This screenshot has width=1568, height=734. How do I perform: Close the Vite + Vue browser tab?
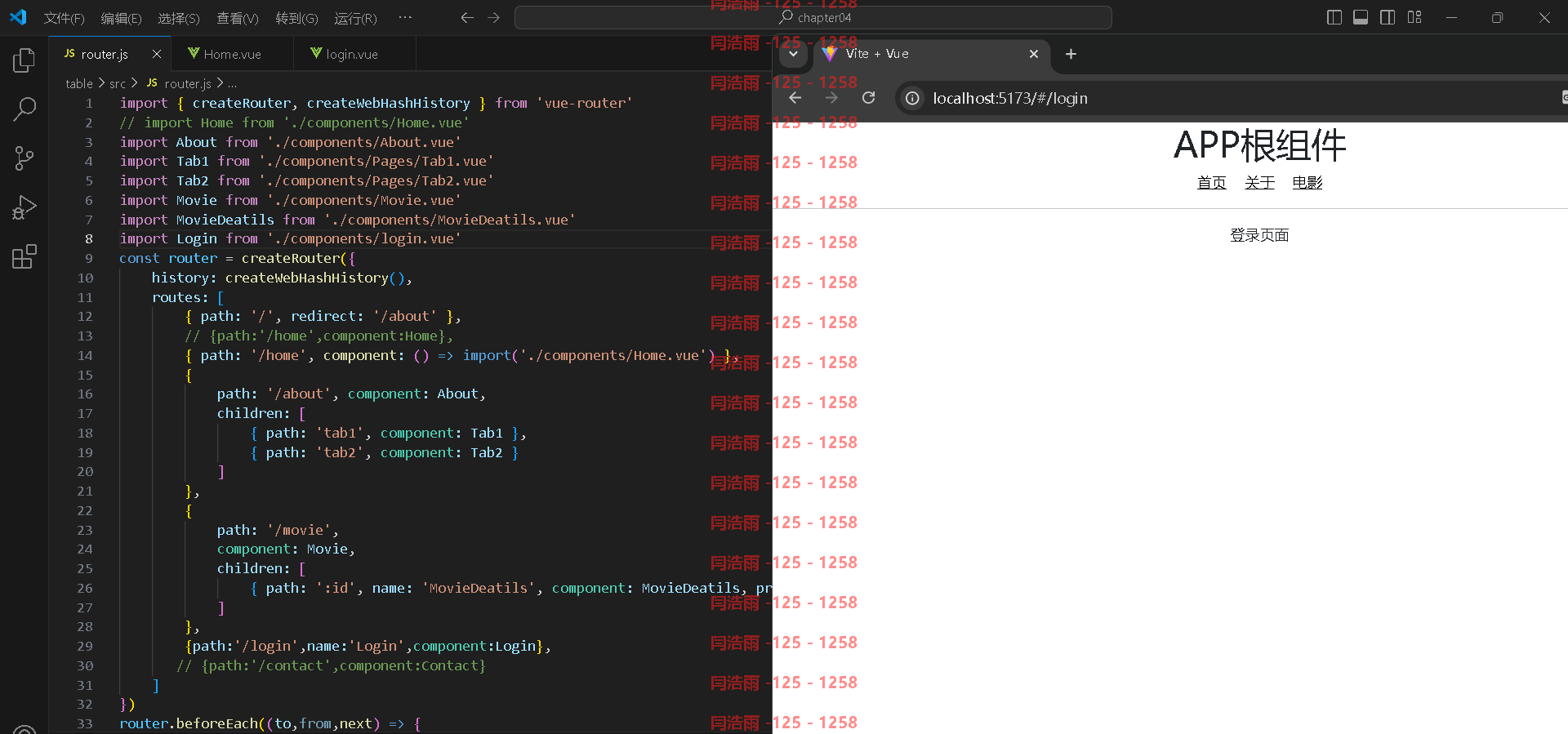pyautogui.click(x=1034, y=54)
